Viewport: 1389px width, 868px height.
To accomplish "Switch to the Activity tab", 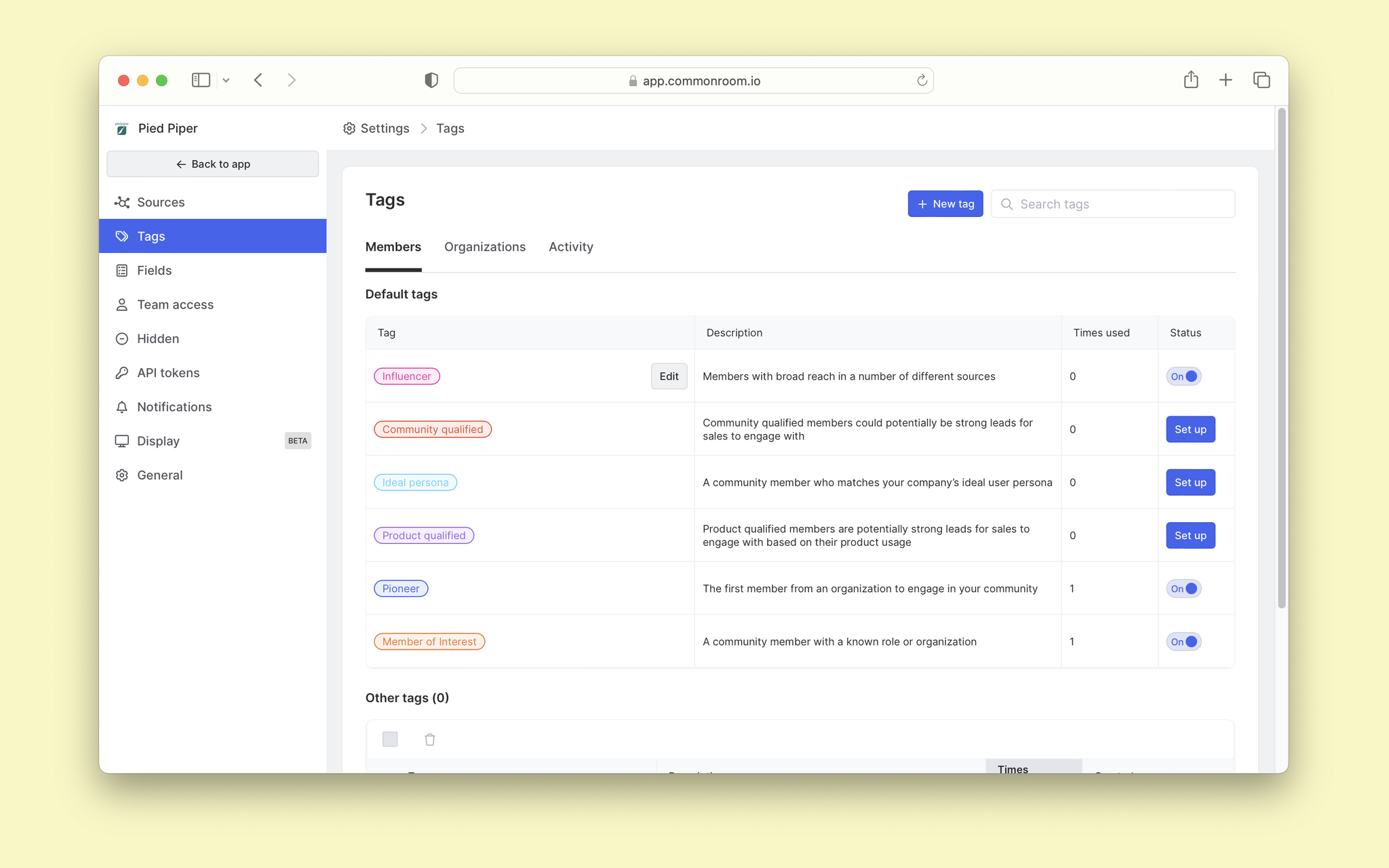I will (x=571, y=246).
